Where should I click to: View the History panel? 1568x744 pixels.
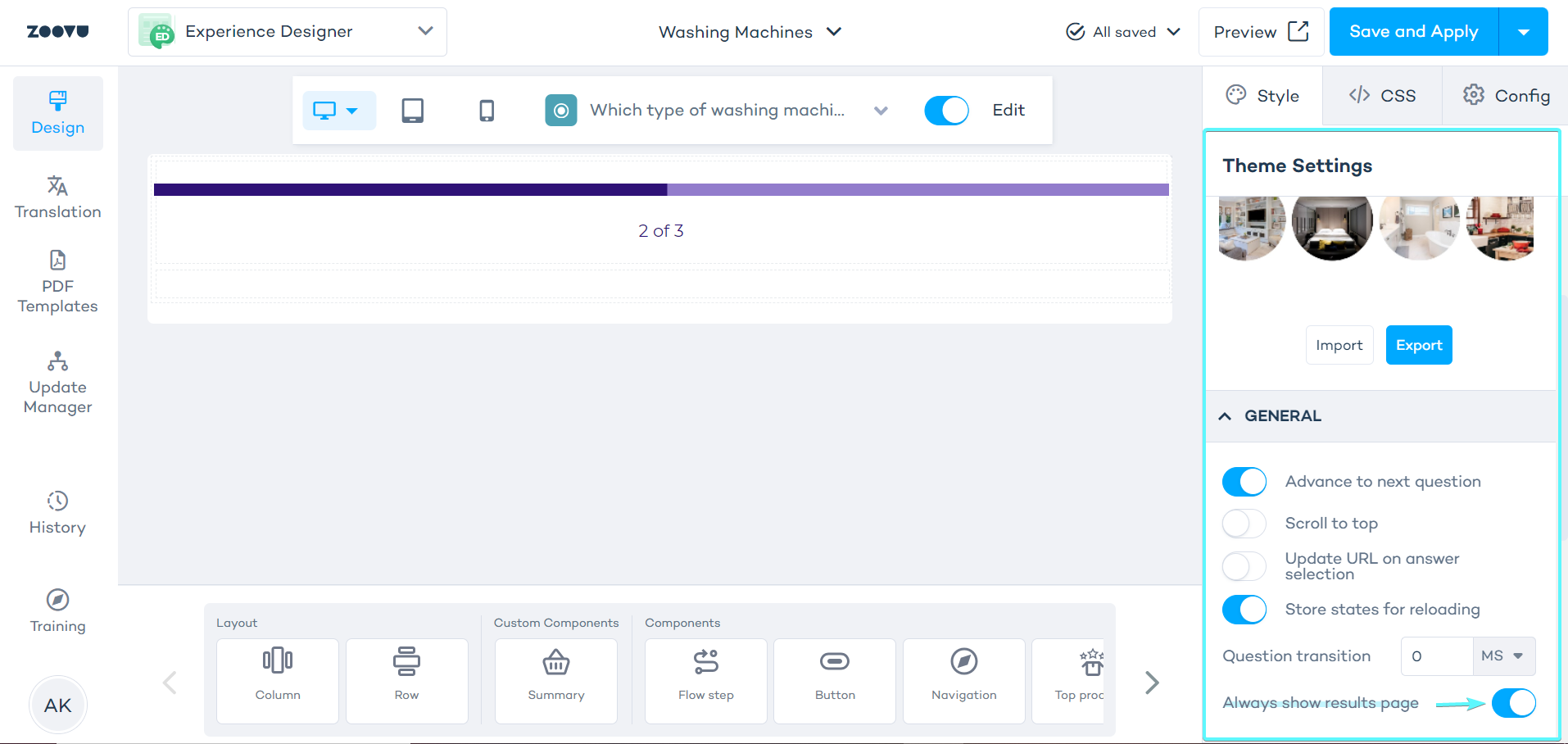[57, 512]
